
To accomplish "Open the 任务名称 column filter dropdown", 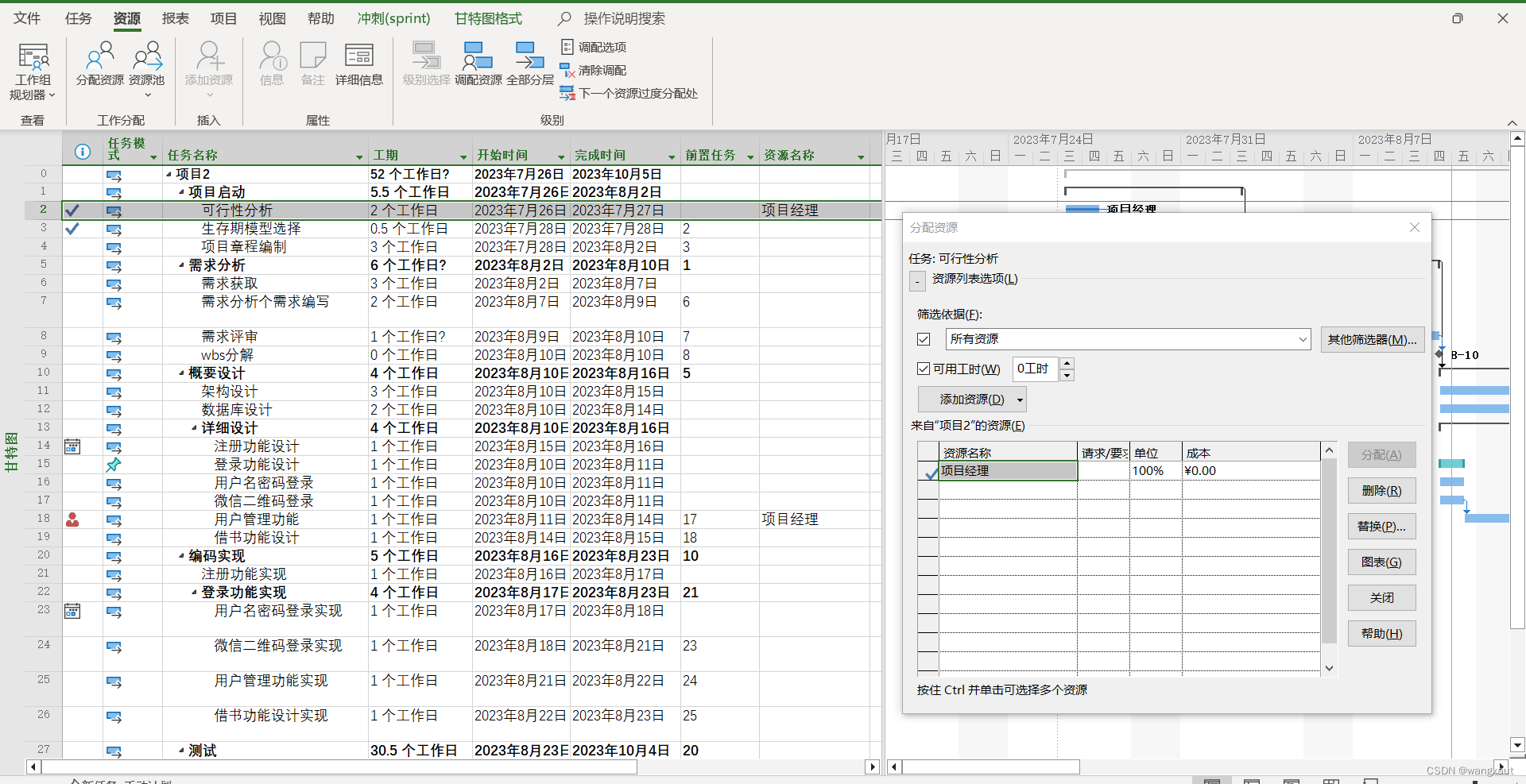I will 358,157.
